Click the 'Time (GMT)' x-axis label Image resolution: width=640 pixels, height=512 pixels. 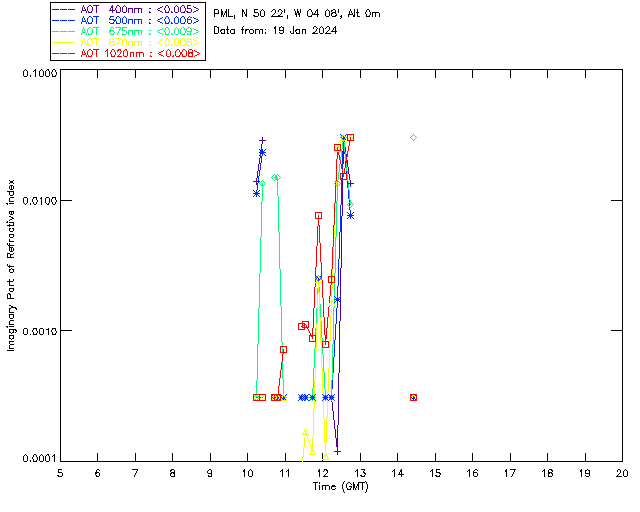(x=340, y=487)
